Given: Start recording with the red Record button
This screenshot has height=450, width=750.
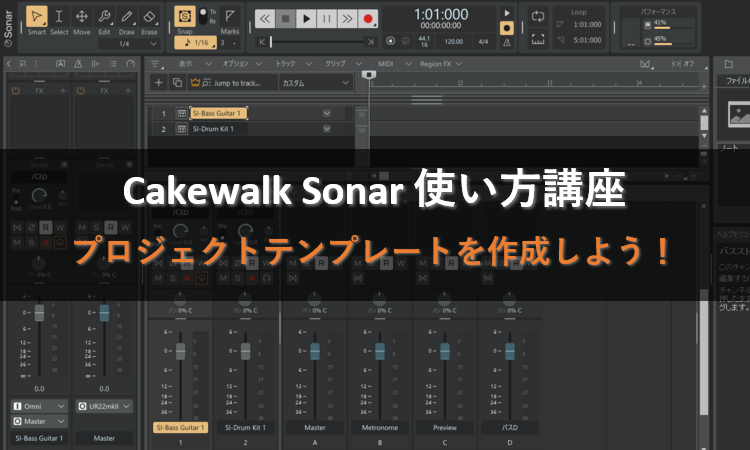Looking at the screenshot, I should 368,18.
